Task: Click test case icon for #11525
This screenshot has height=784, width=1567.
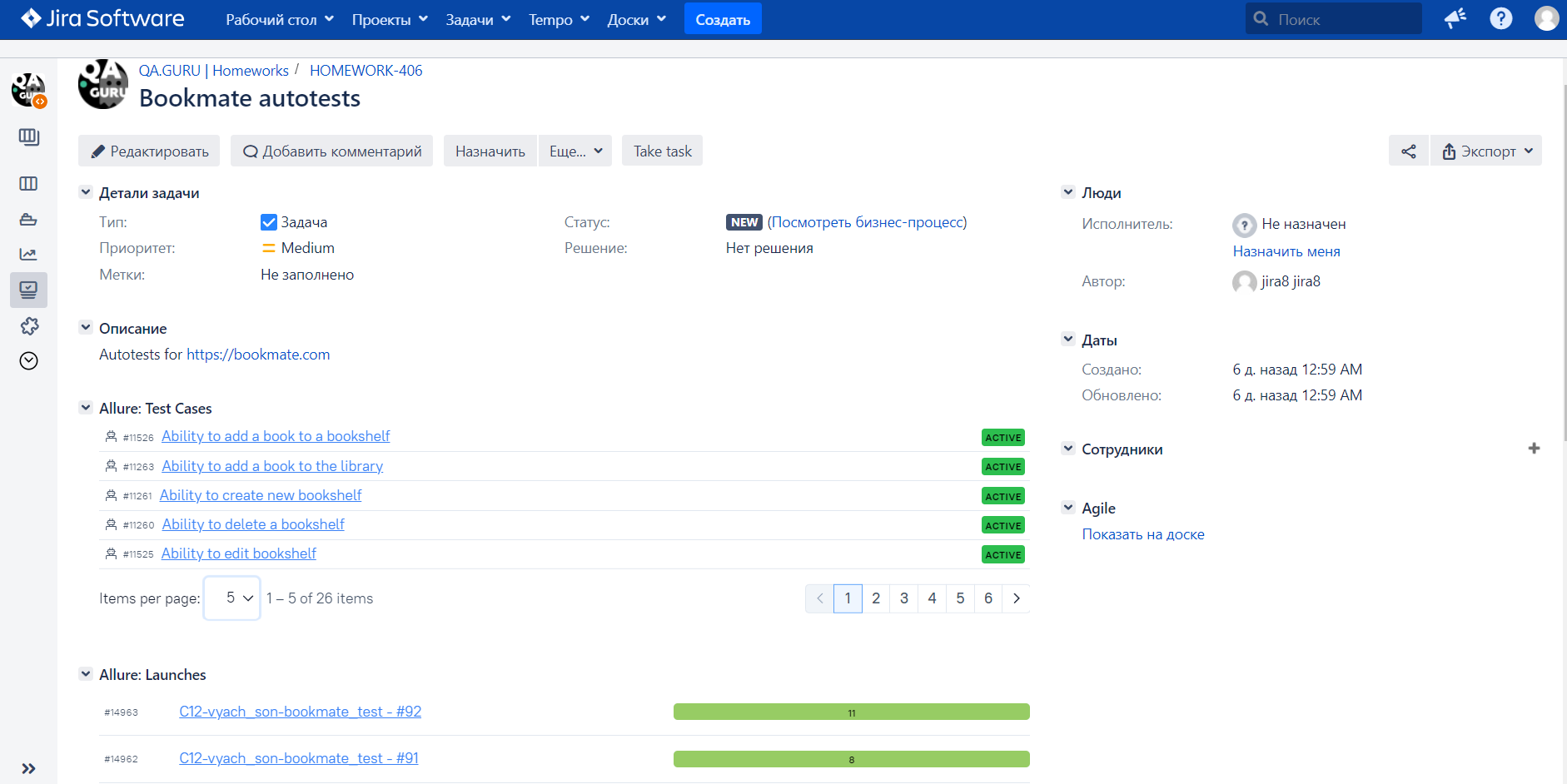Action: coord(111,553)
